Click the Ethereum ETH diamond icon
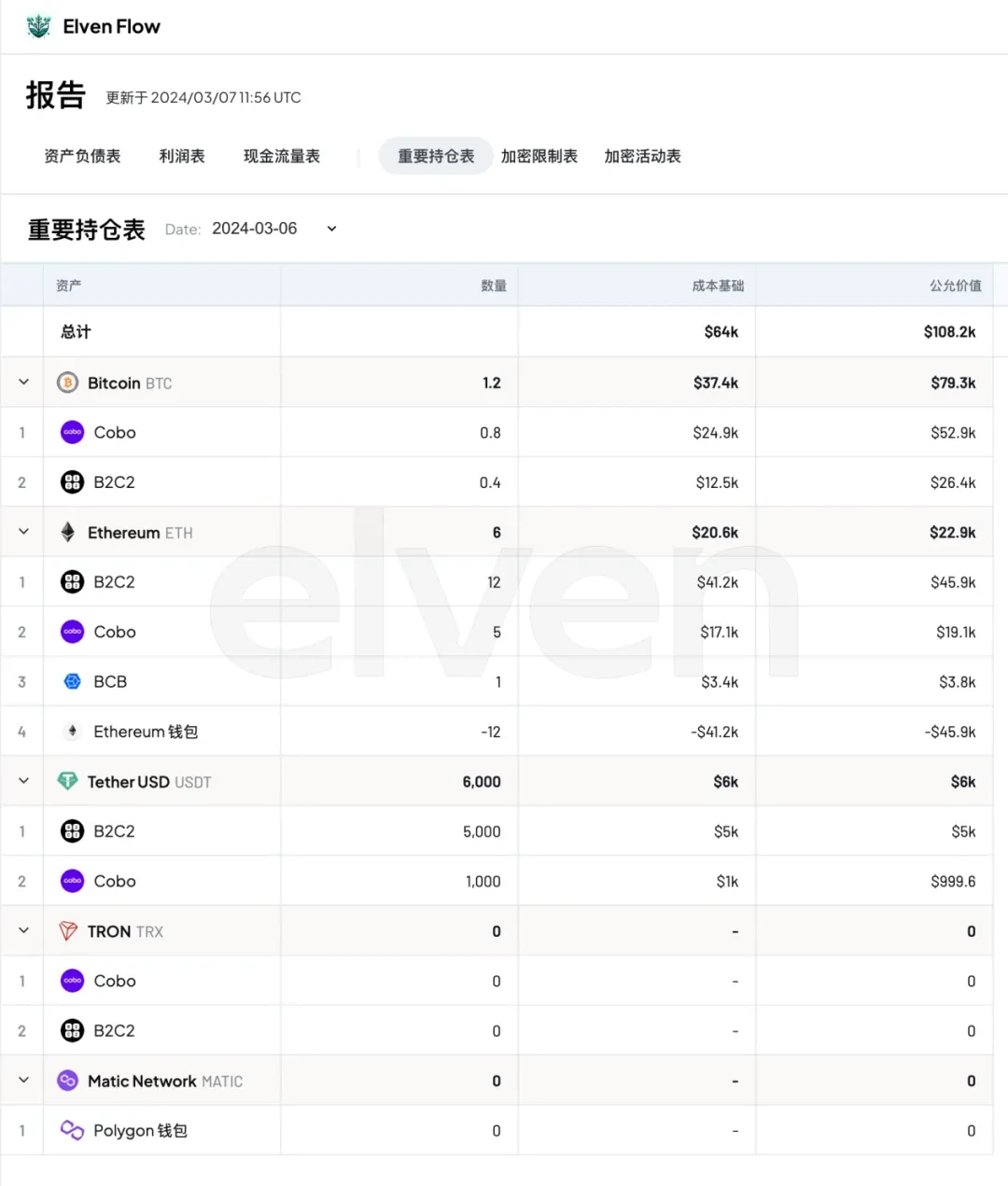The height and width of the screenshot is (1186, 1008). click(x=67, y=532)
